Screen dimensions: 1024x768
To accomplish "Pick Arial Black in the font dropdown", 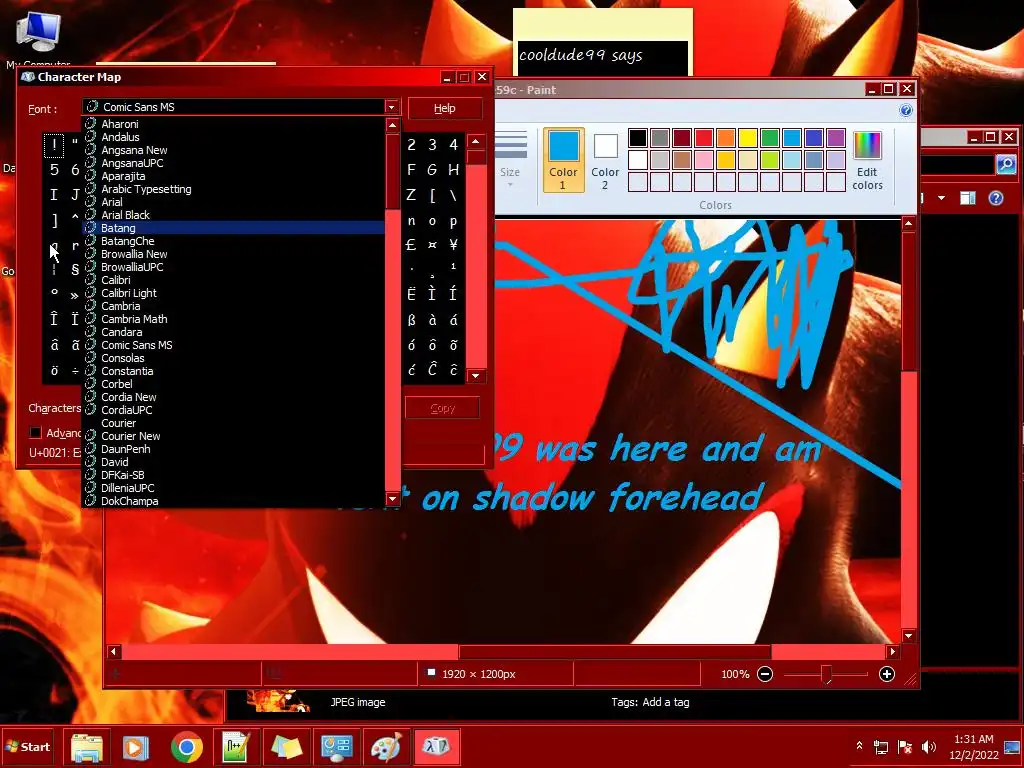I will click(234, 215).
